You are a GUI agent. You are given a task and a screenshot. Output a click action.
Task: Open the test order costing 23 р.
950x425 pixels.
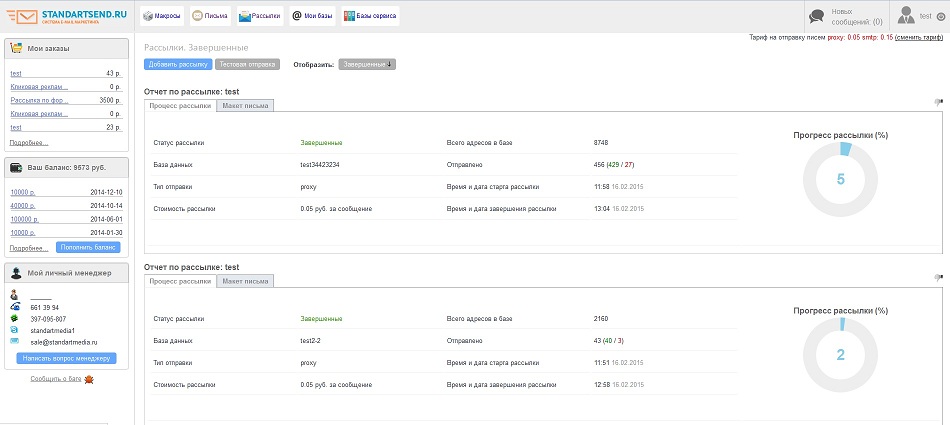pos(16,127)
